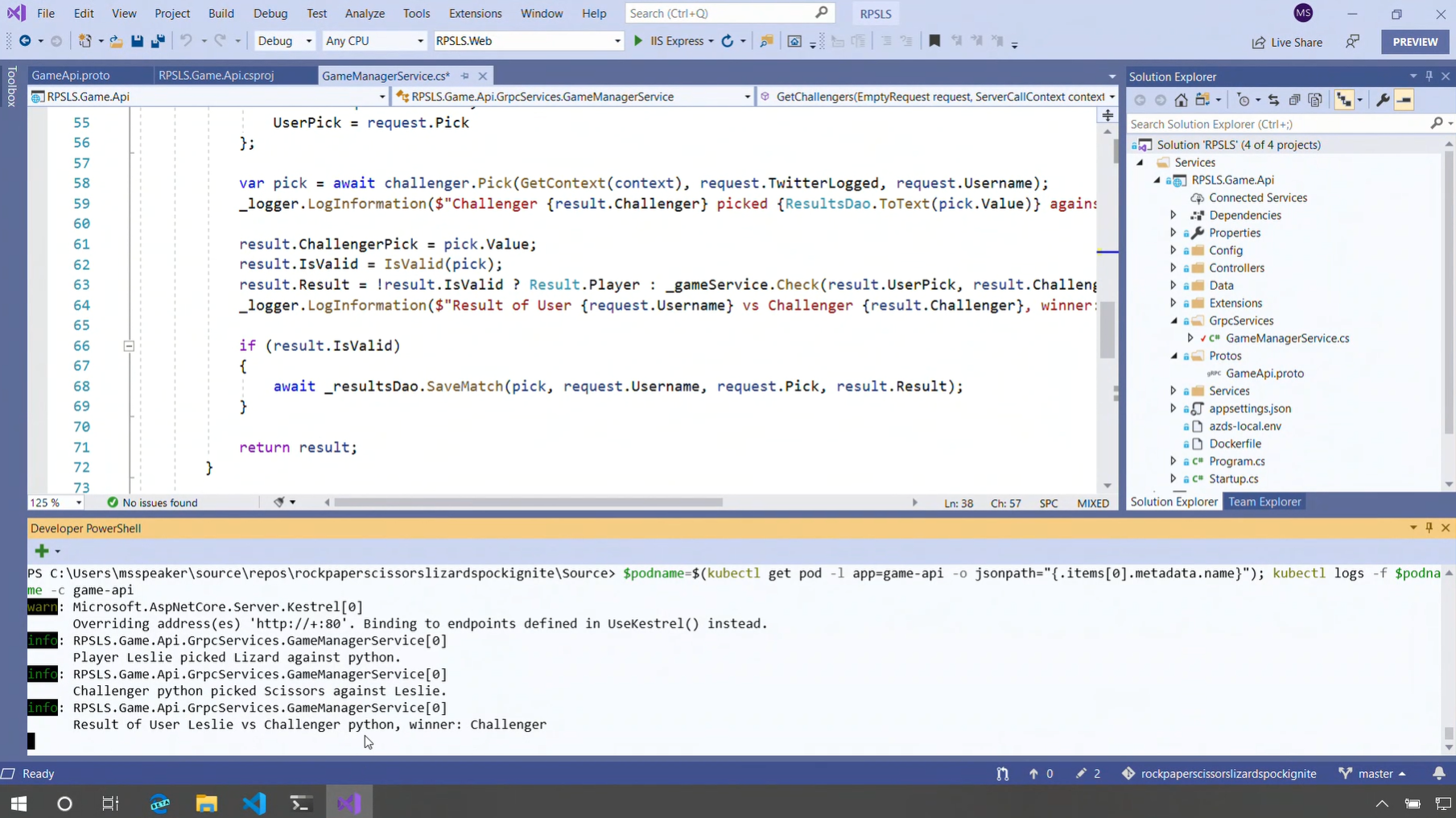Toggle the nested files view button in Solution Explorer
Image resolution: width=1456 pixels, height=818 pixels.
pyautogui.click(x=1344, y=100)
